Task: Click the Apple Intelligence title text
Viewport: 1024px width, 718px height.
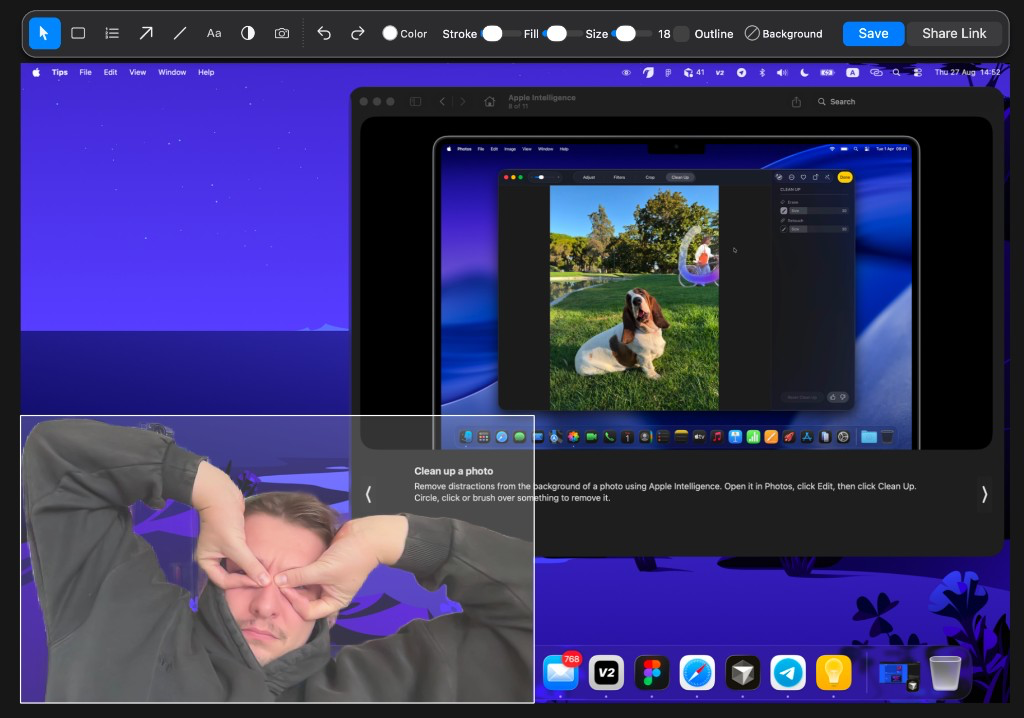Action: point(542,97)
